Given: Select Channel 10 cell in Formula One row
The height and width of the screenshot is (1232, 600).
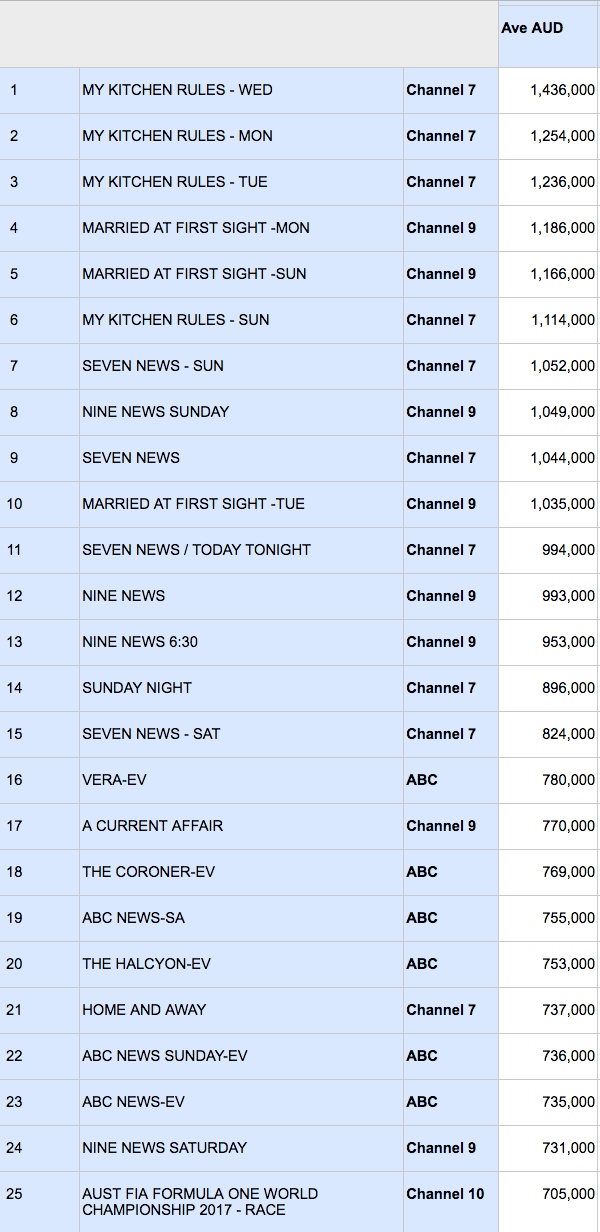Looking at the screenshot, I should [451, 1202].
